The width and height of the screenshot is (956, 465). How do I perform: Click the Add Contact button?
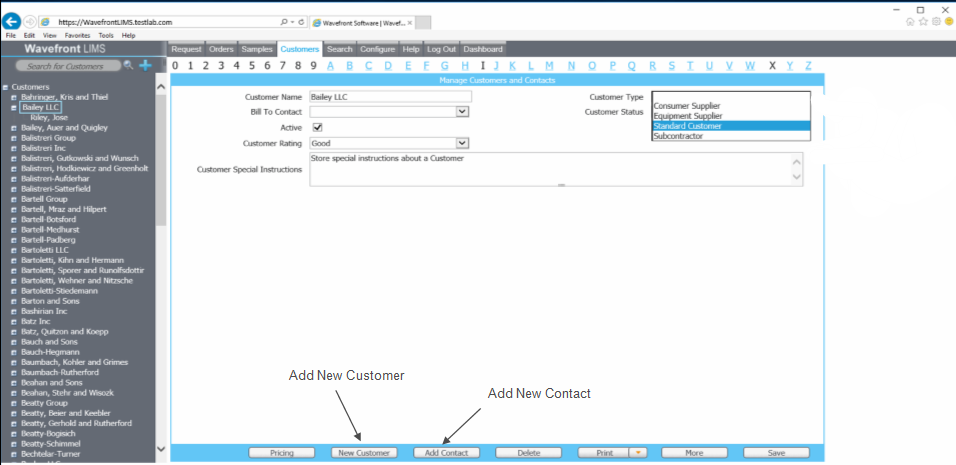point(446,453)
